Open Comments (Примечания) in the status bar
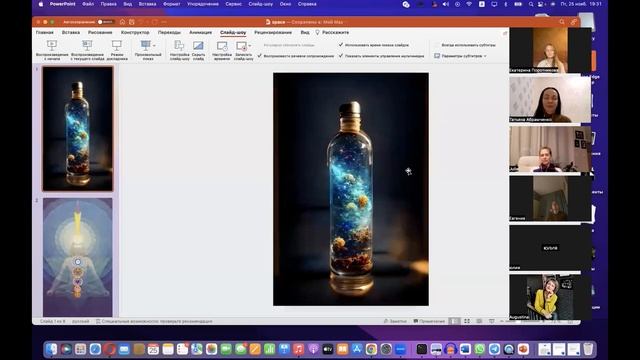The height and width of the screenshot is (360, 640). point(429,321)
